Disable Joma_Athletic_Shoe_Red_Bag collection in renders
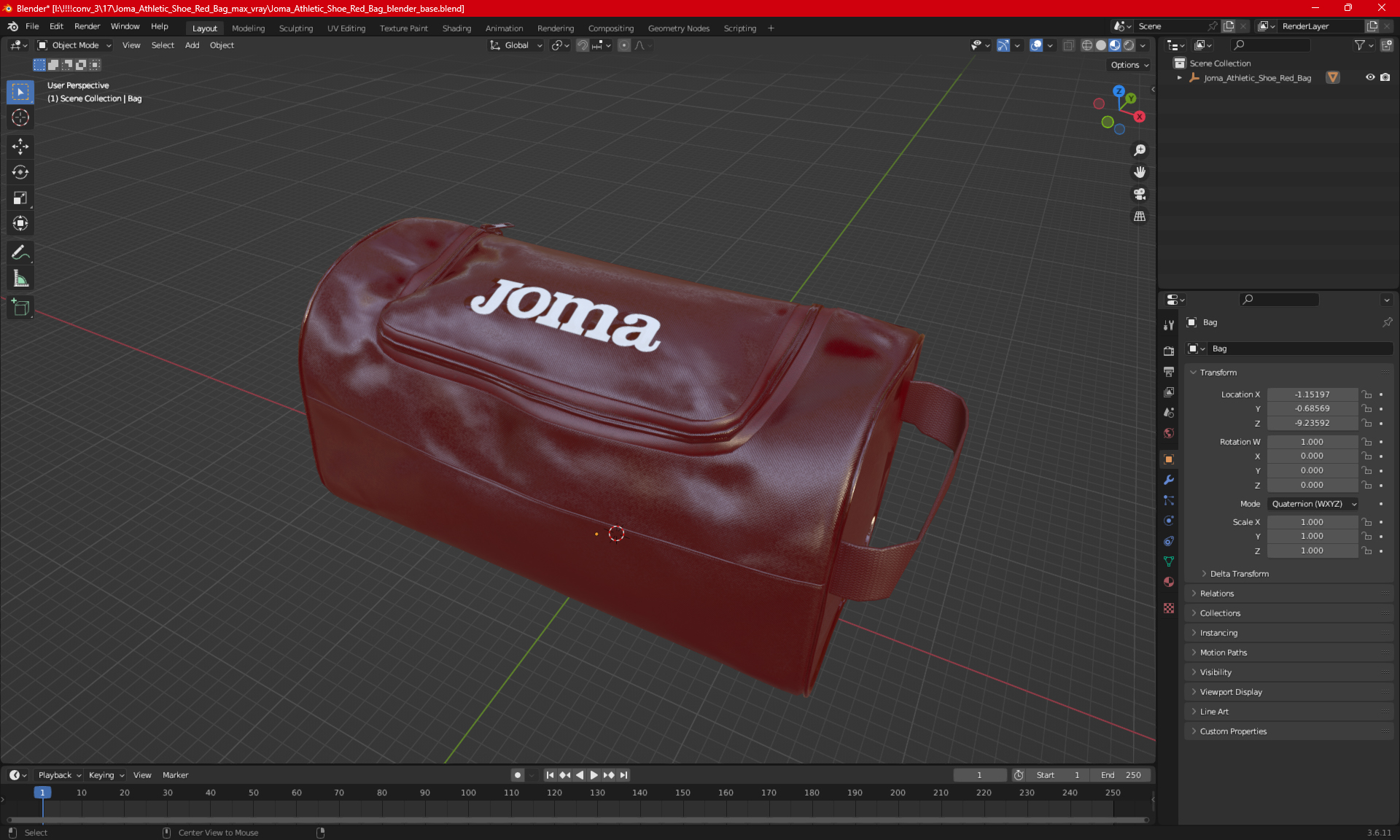The image size is (1400, 840). click(1385, 77)
